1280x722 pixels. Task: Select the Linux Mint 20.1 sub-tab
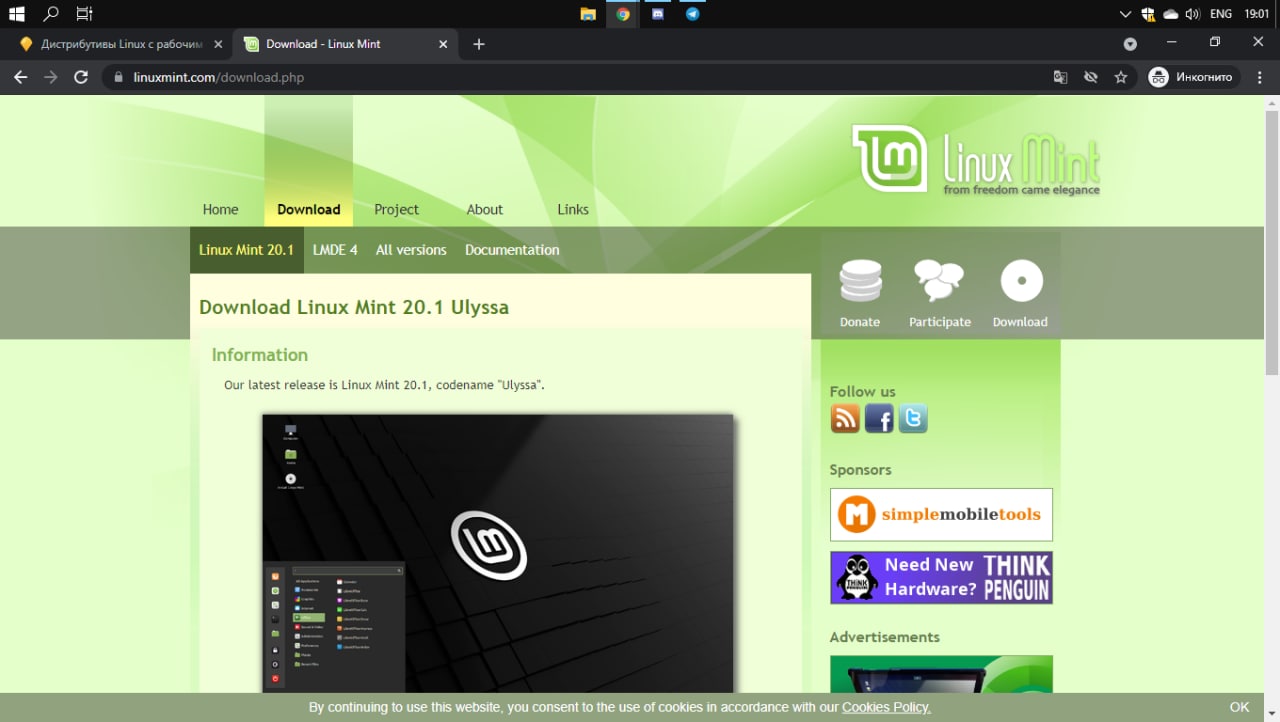pos(246,250)
